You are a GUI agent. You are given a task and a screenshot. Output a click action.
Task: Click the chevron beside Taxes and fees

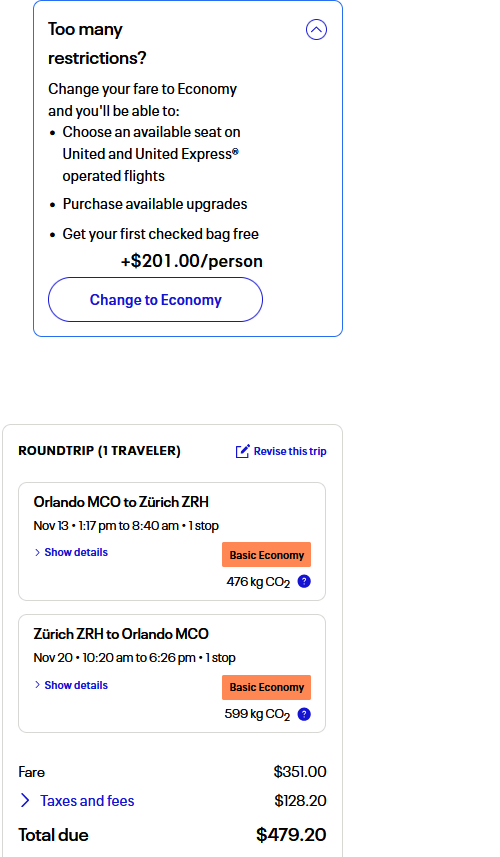pyautogui.click(x=25, y=801)
